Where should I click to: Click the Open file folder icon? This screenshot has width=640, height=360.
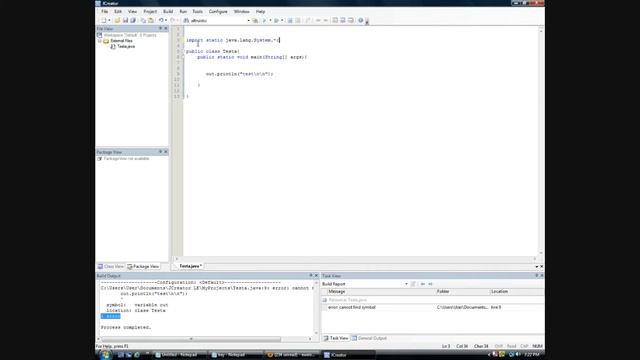point(117,20)
